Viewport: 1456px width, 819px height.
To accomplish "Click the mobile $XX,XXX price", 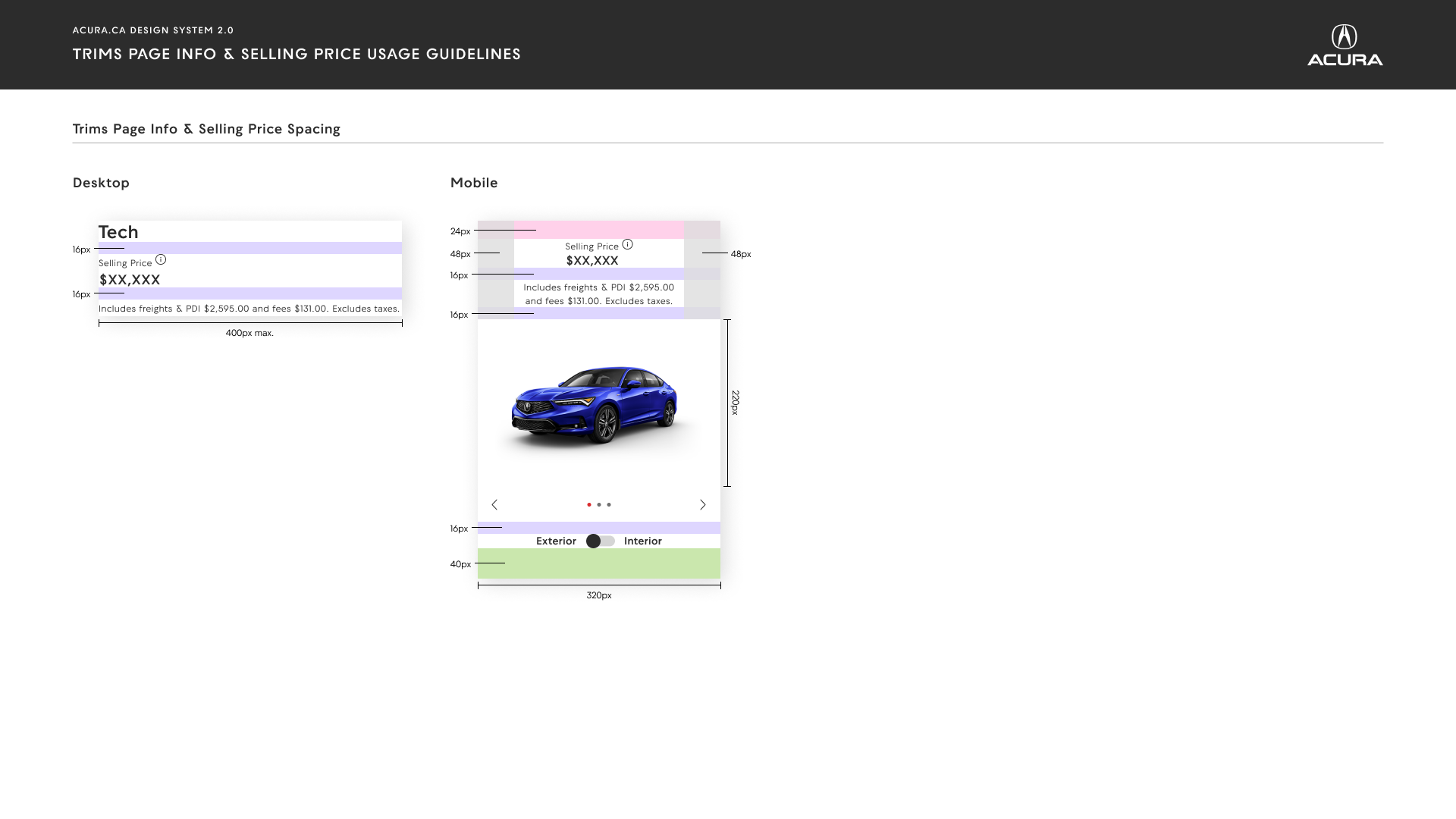I will (592, 261).
